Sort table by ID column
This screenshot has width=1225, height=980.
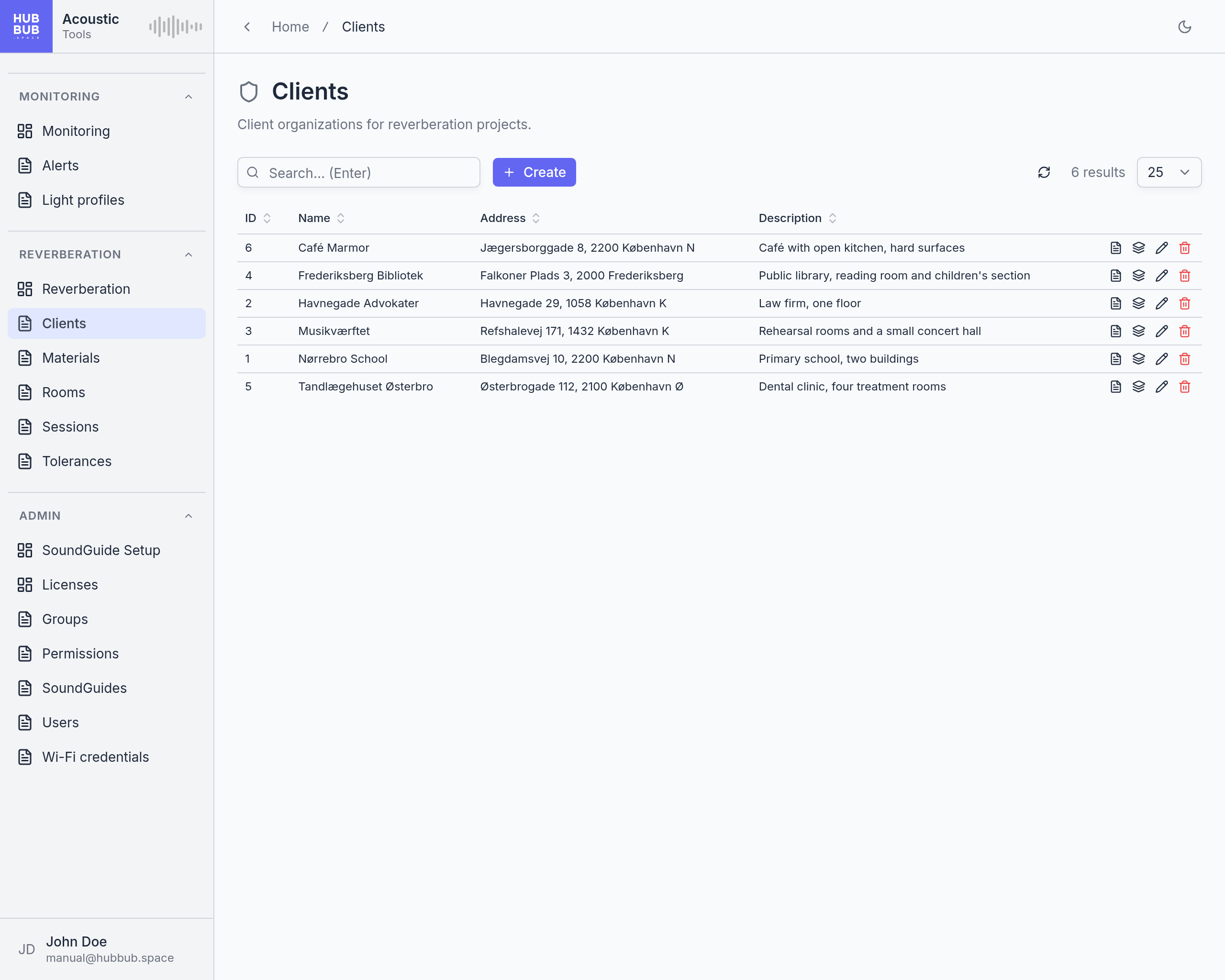click(x=258, y=218)
